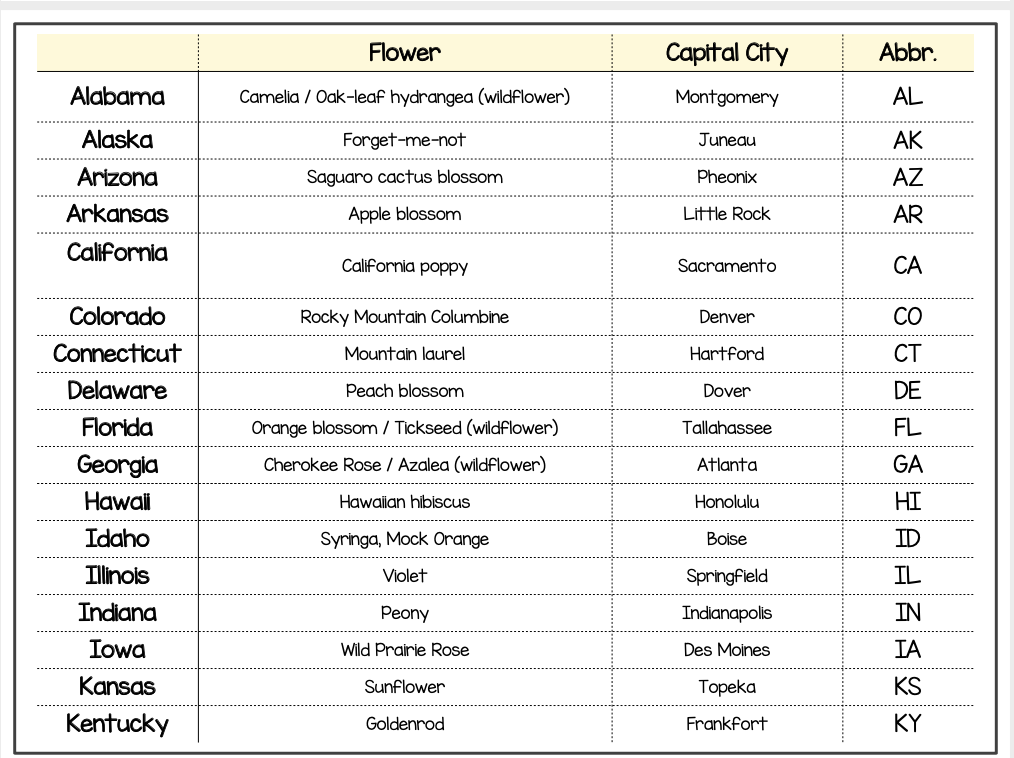Viewport: 1014px width, 758px height.
Task: Select the Colorado state name cell
Action: (117, 317)
